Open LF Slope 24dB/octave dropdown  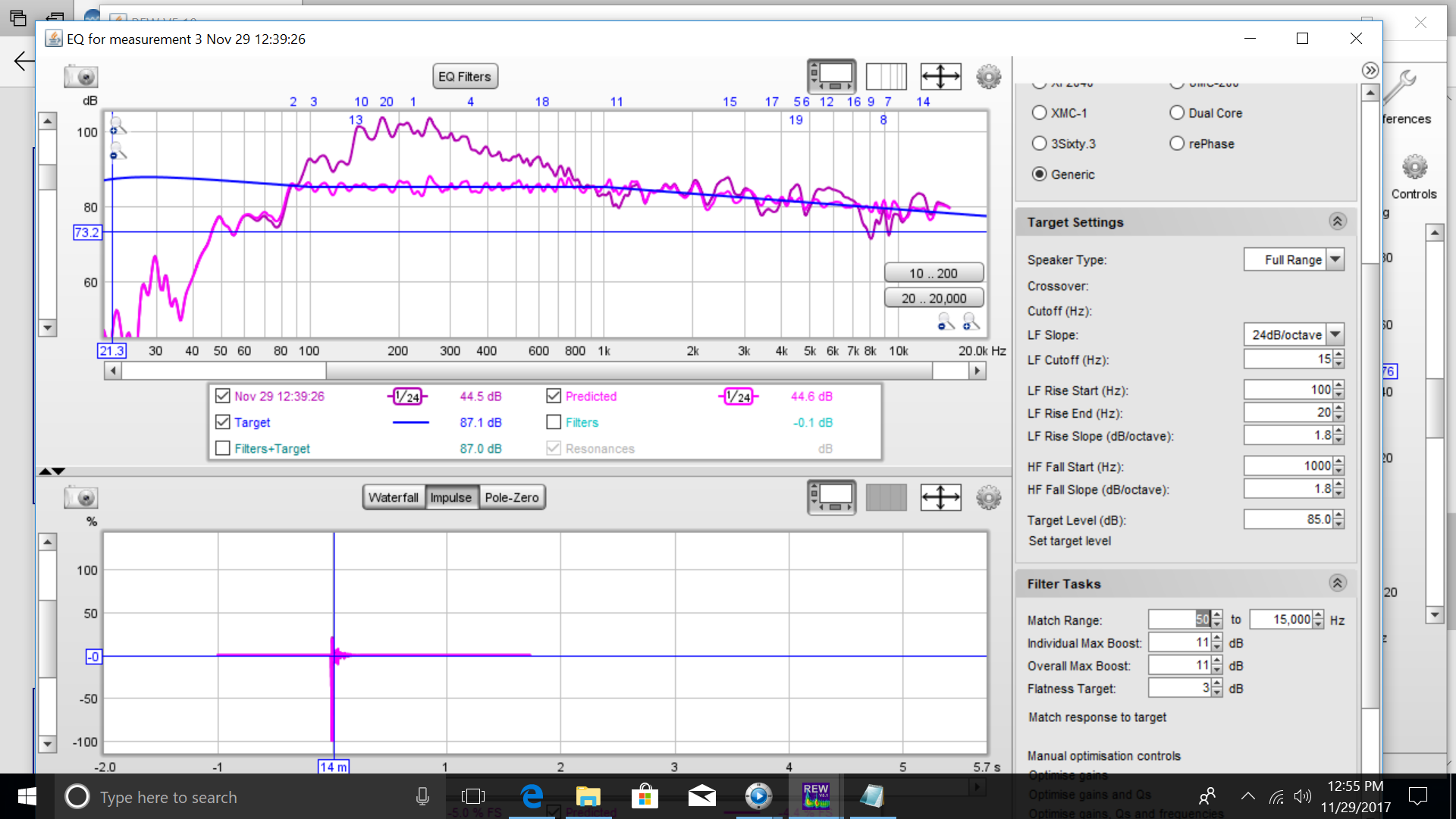pos(1294,334)
